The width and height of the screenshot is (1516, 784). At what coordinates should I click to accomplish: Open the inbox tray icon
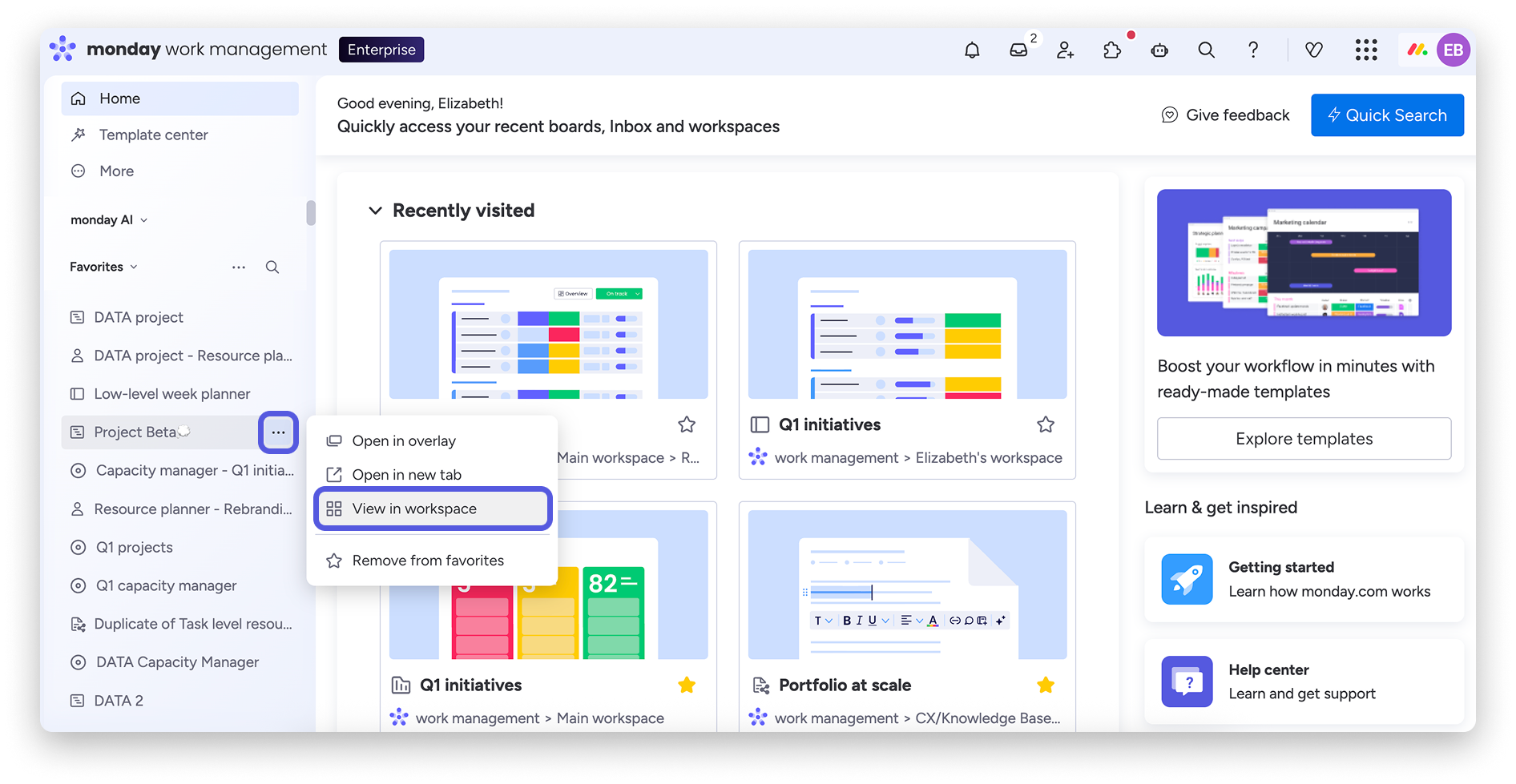point(1018,50)
